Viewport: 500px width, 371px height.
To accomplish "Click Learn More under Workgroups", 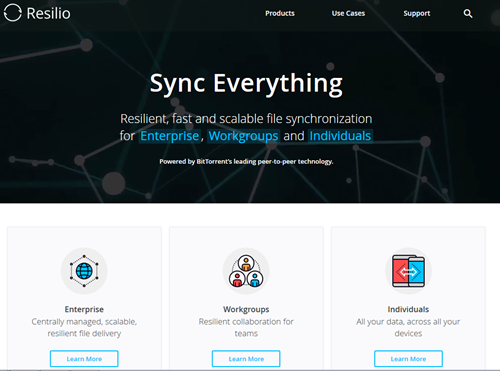I will pos(246,359).
